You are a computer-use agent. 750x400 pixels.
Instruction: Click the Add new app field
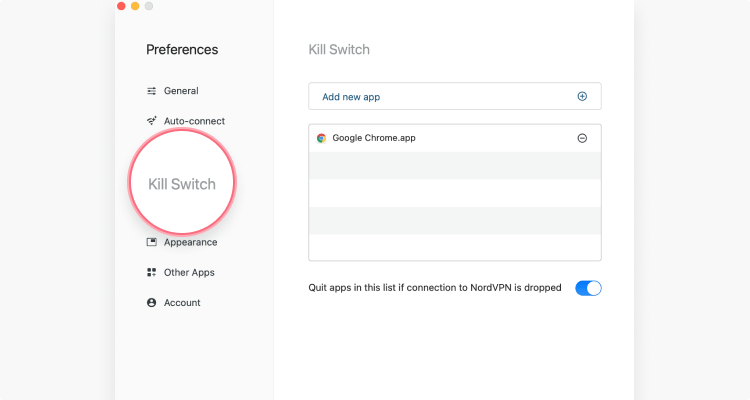click(x=455, y=96)
